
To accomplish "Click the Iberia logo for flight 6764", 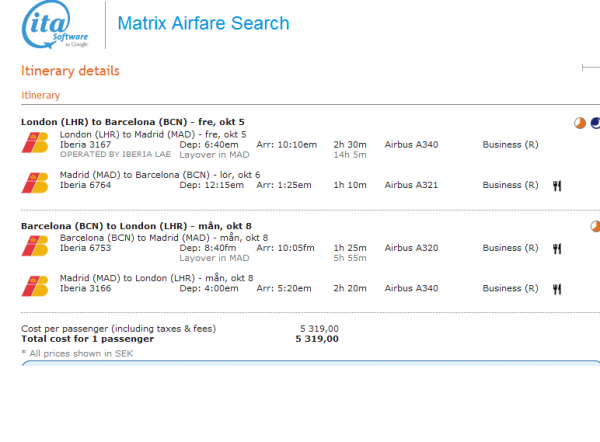I will (x=34, y=182).
